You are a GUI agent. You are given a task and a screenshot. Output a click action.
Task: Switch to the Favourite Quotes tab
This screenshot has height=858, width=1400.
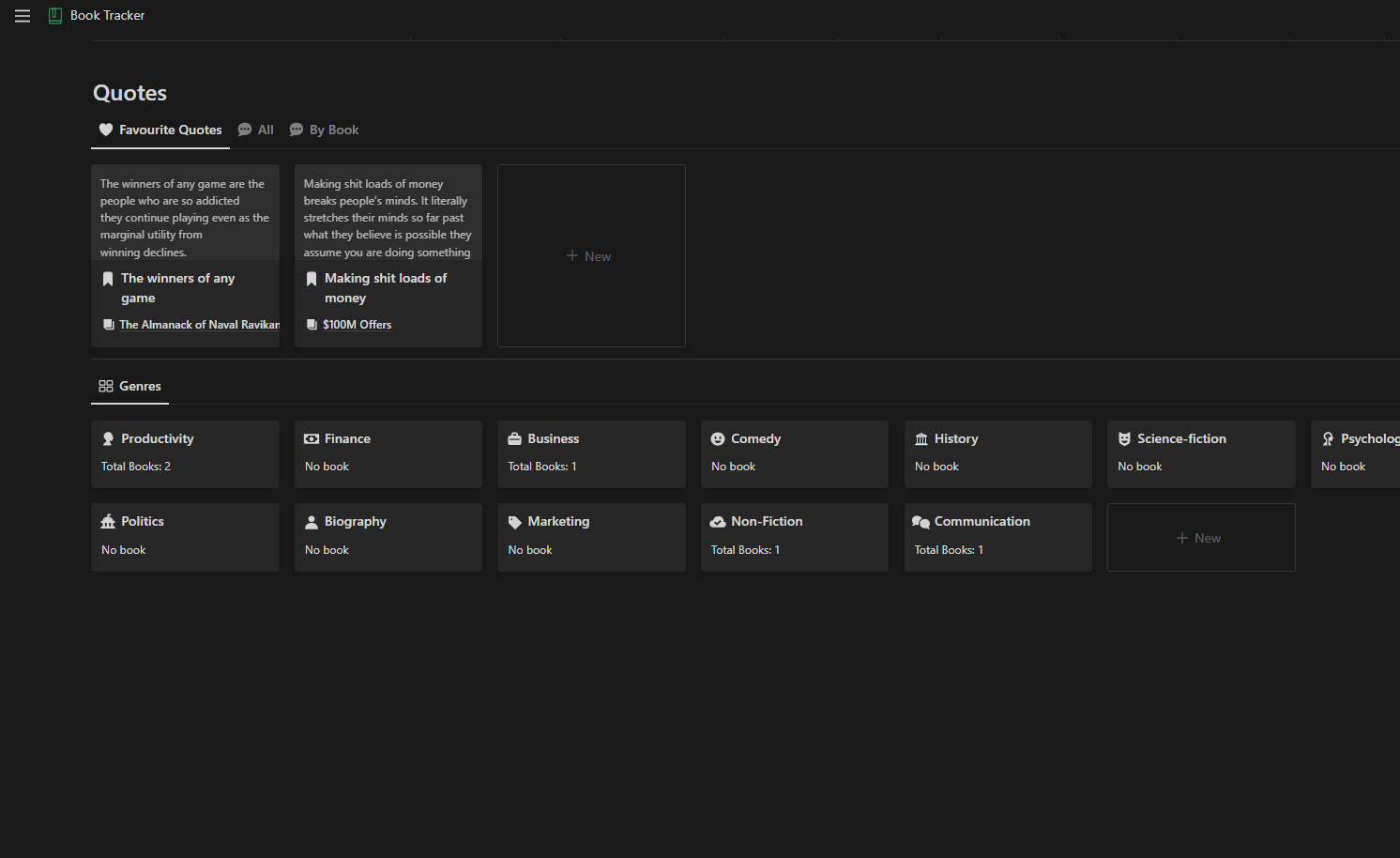click(x=160, y=130)
